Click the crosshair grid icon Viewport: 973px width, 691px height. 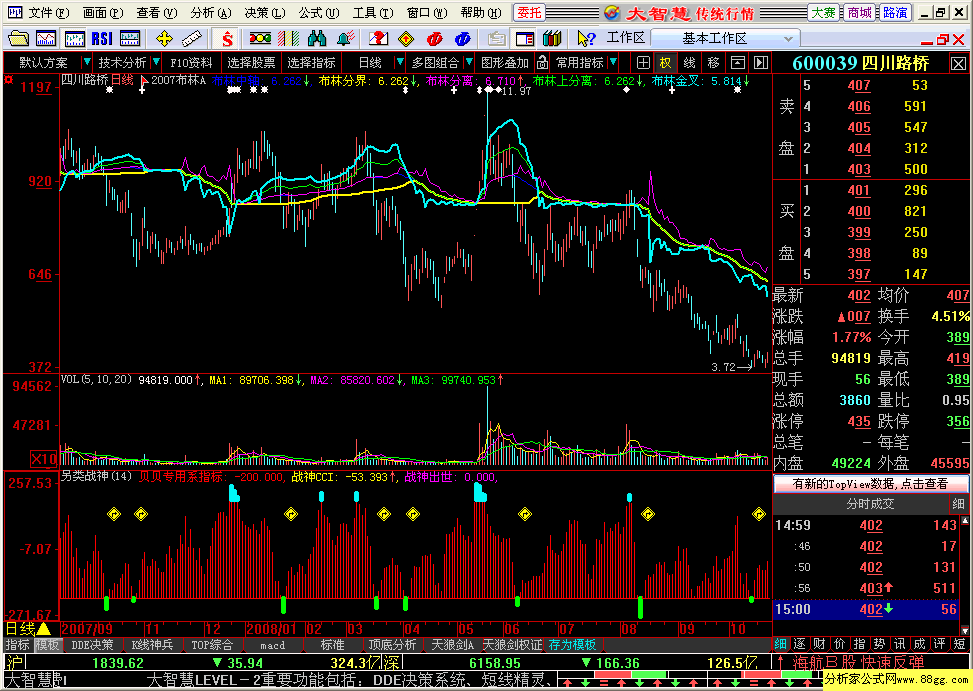643,63
